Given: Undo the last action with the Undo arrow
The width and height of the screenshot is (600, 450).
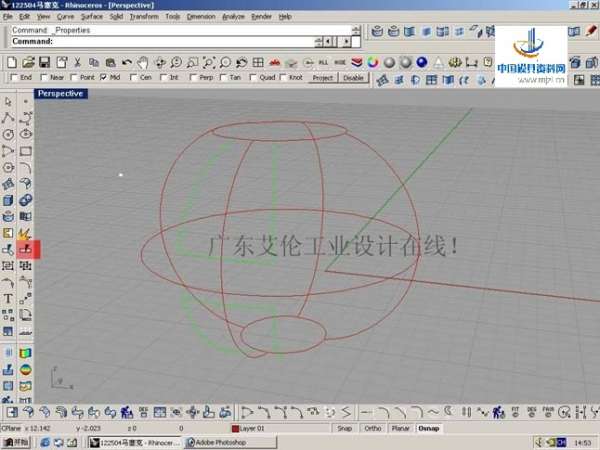Looking at the screenshot, I should coord(127,62).
